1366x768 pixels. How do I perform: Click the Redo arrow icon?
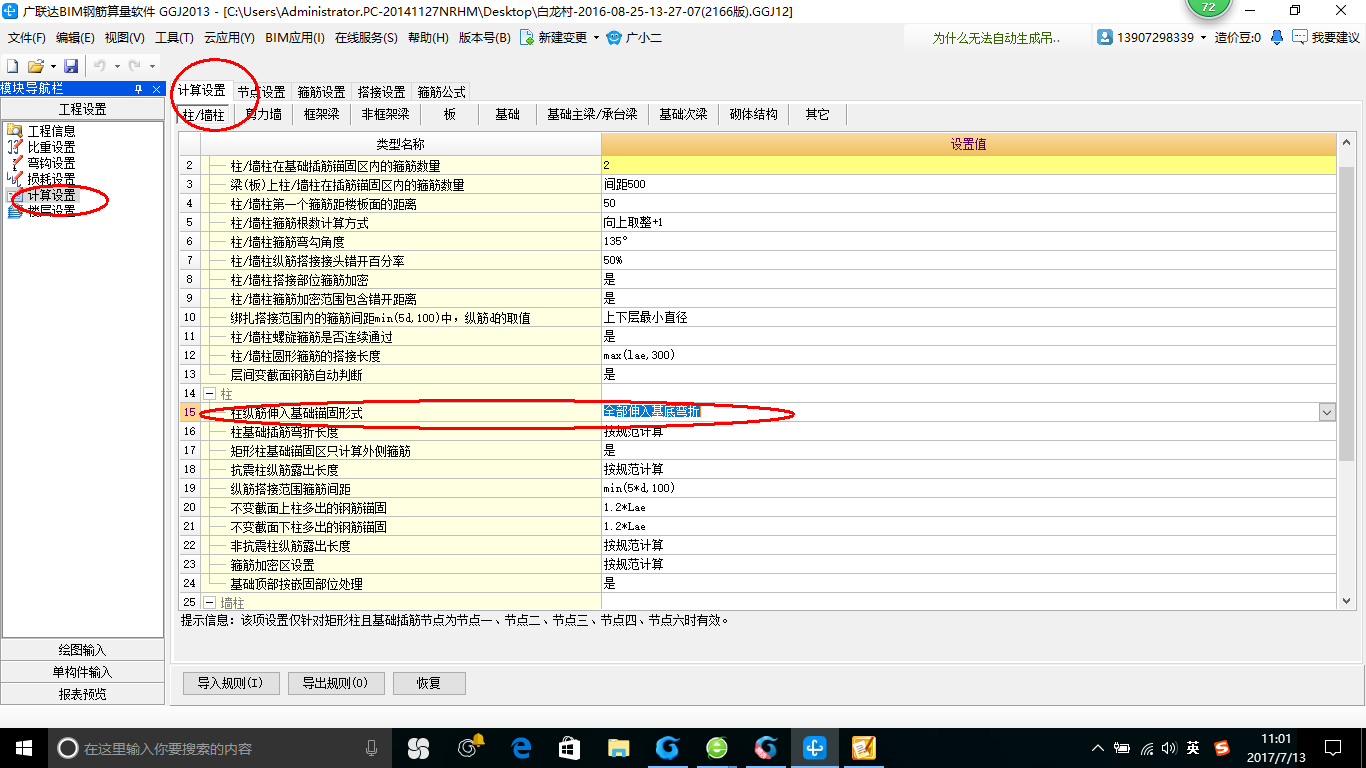click(135, 66)
